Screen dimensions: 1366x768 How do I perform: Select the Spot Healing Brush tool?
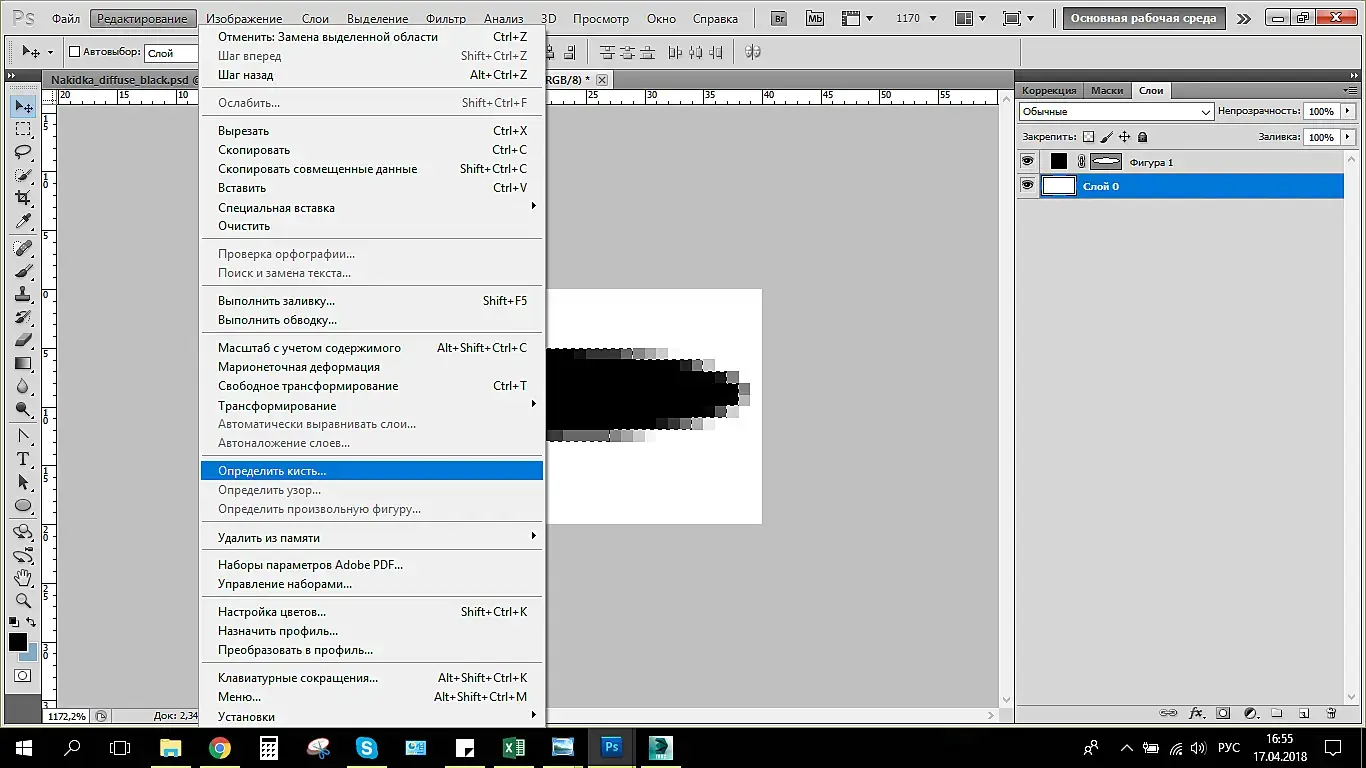(23, 248)
